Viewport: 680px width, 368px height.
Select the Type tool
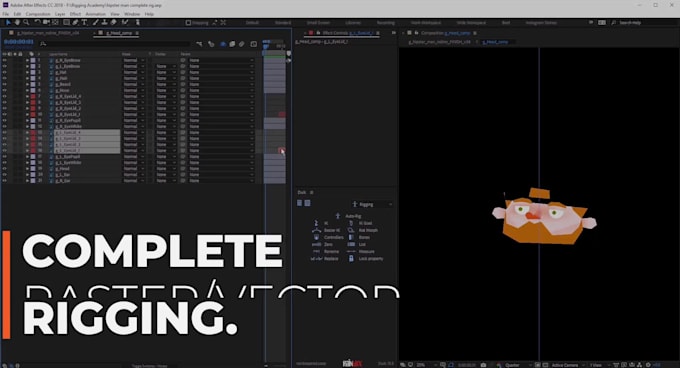pos(84,23)
